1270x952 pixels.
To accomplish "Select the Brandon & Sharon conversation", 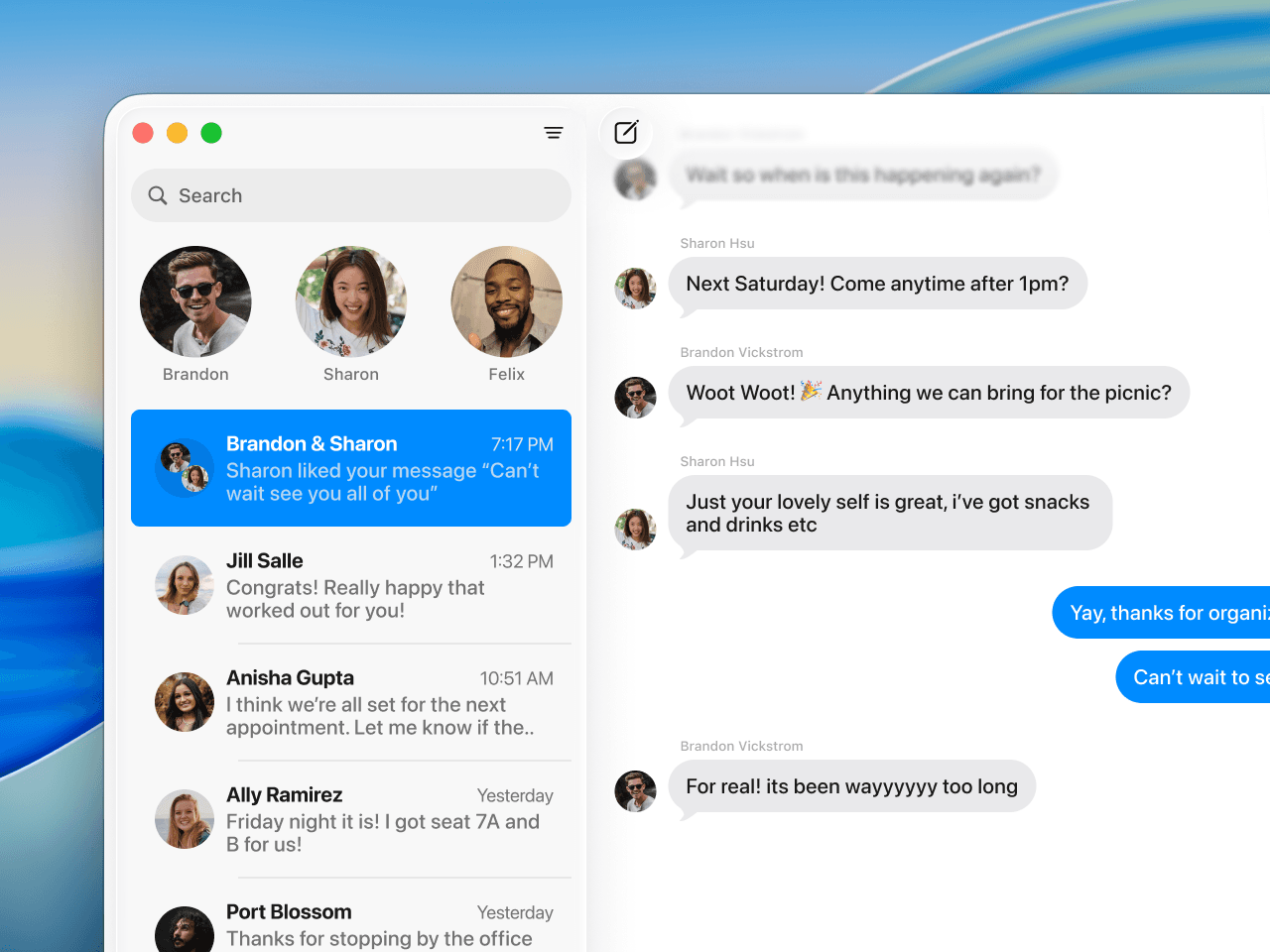I will tap(350, 468).
